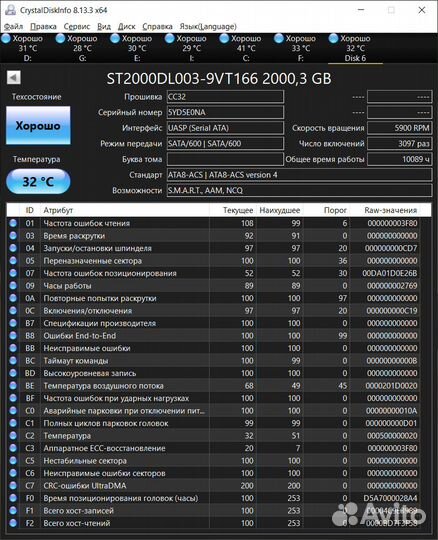Select the C2 Температура attribute row
Viewport: 438px width, 540px height.
pos(213,436)
